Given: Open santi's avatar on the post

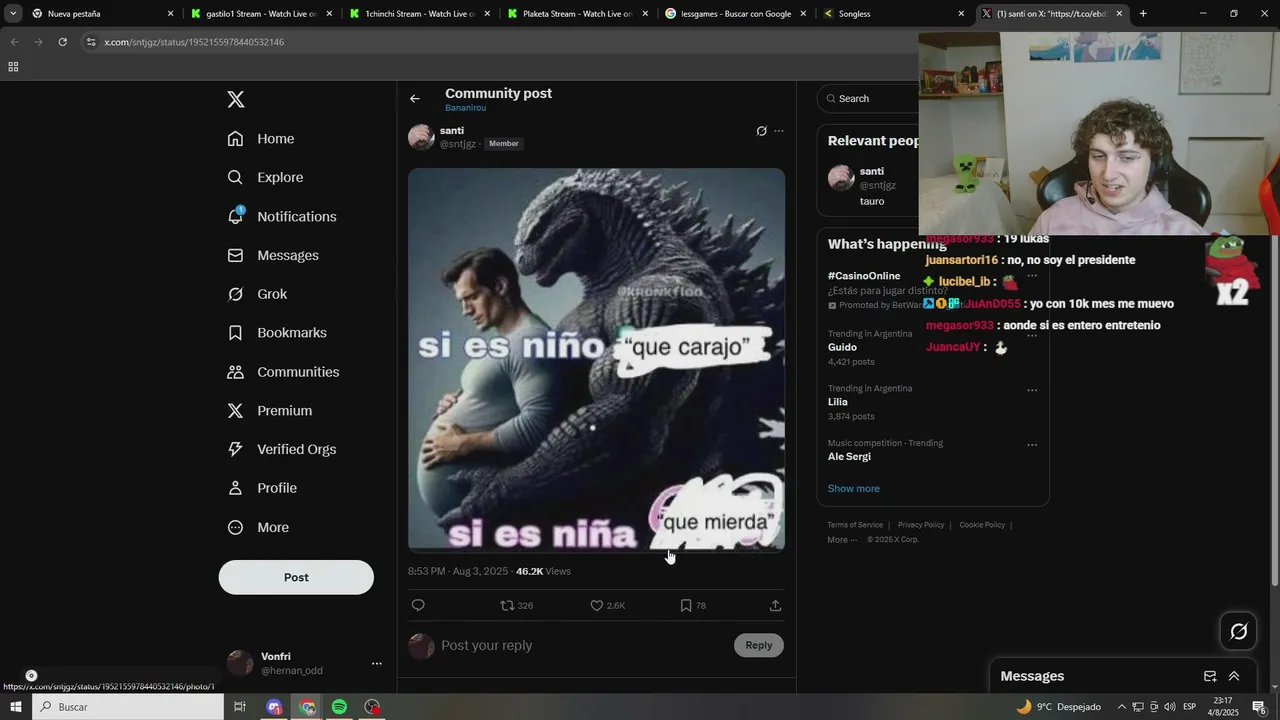Looking at the screenshot, I should click(x=421, y=137).
